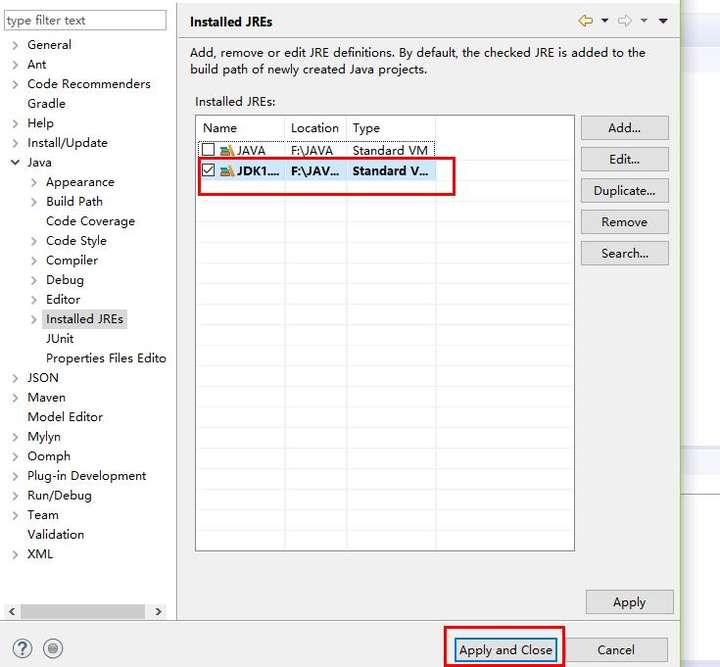The height and width of the screenshot is (667, 720).
Task: Expand the General tree node
Action: [x=15, y=45]
